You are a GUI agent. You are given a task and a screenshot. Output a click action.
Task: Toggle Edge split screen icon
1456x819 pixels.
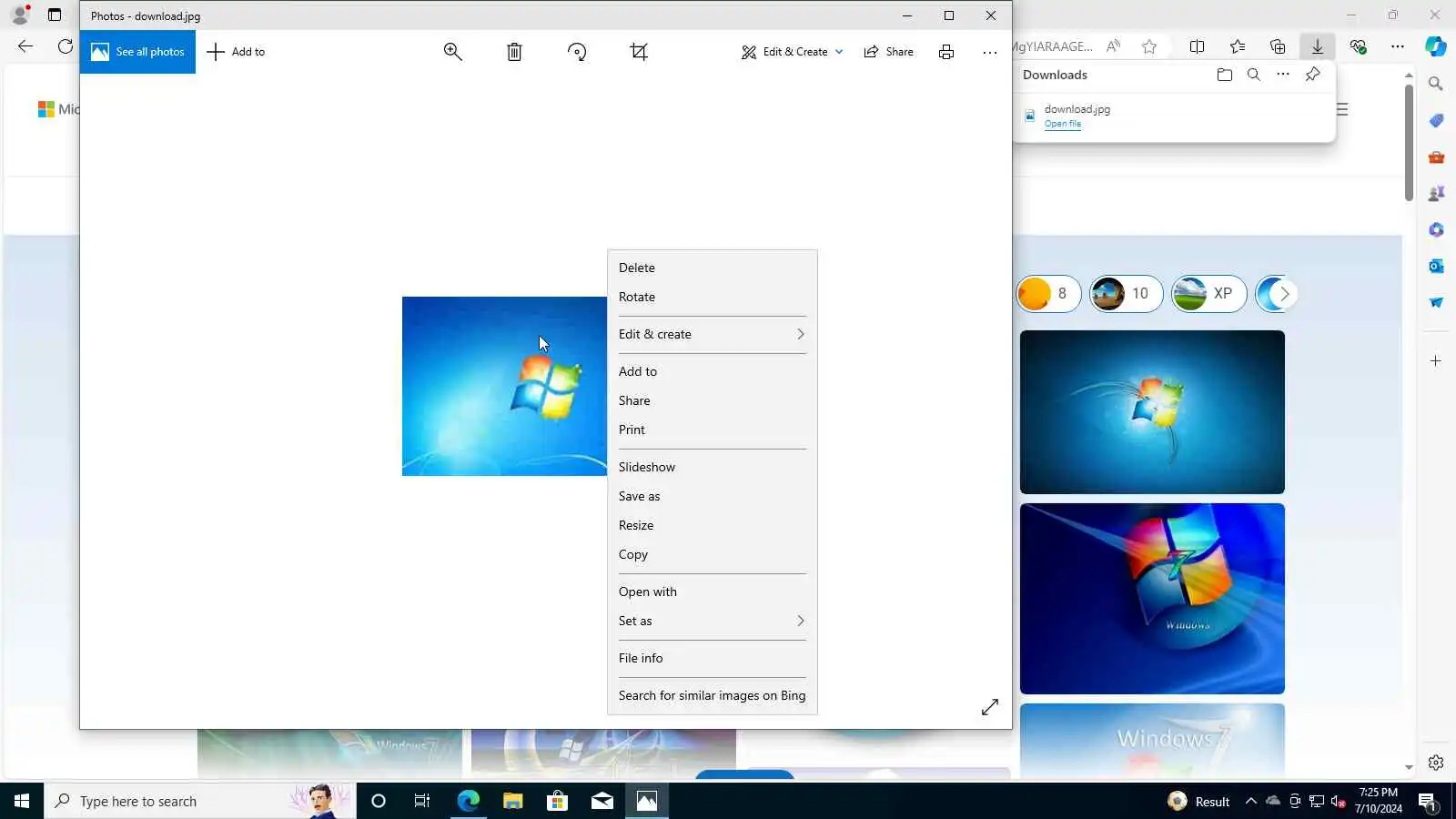pyautogui.click(x=1197, y=46)
